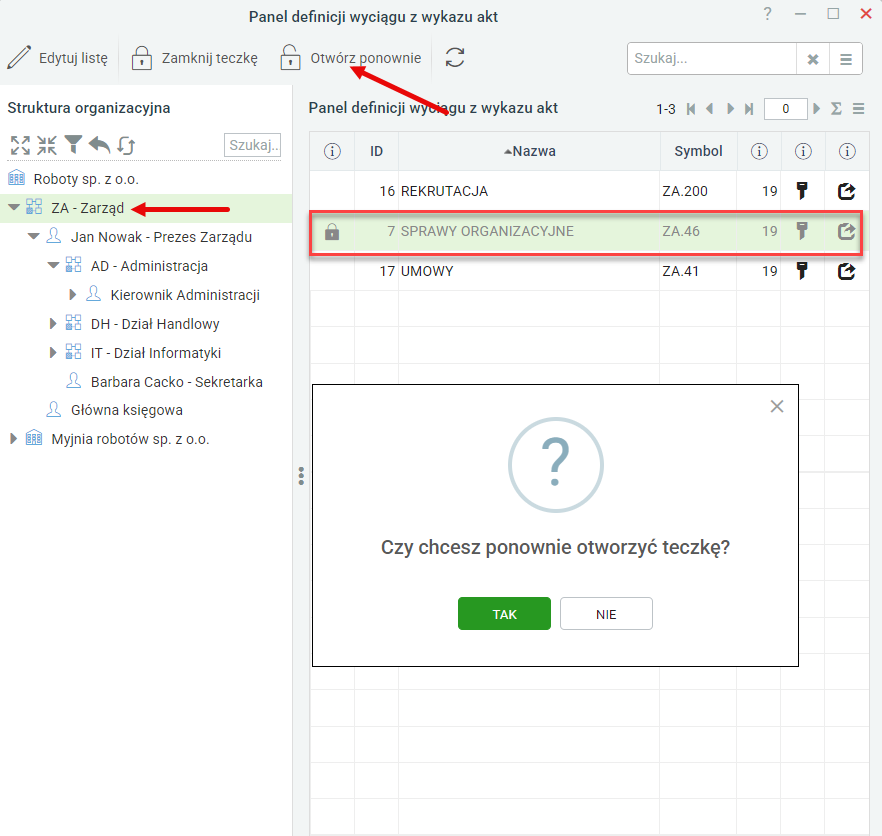Click the sigma summary icon
882x836 pixels.
[836, 109]
